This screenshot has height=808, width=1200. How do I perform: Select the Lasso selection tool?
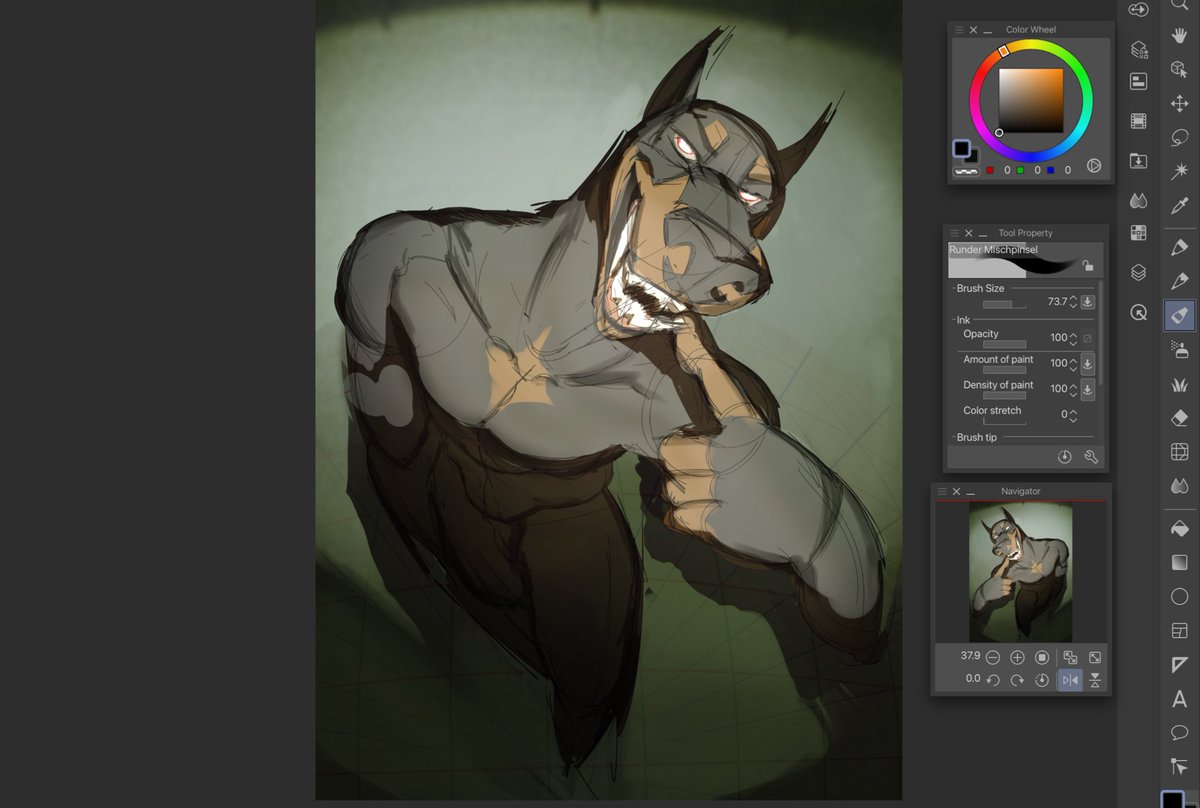[x=1179, y=137]
